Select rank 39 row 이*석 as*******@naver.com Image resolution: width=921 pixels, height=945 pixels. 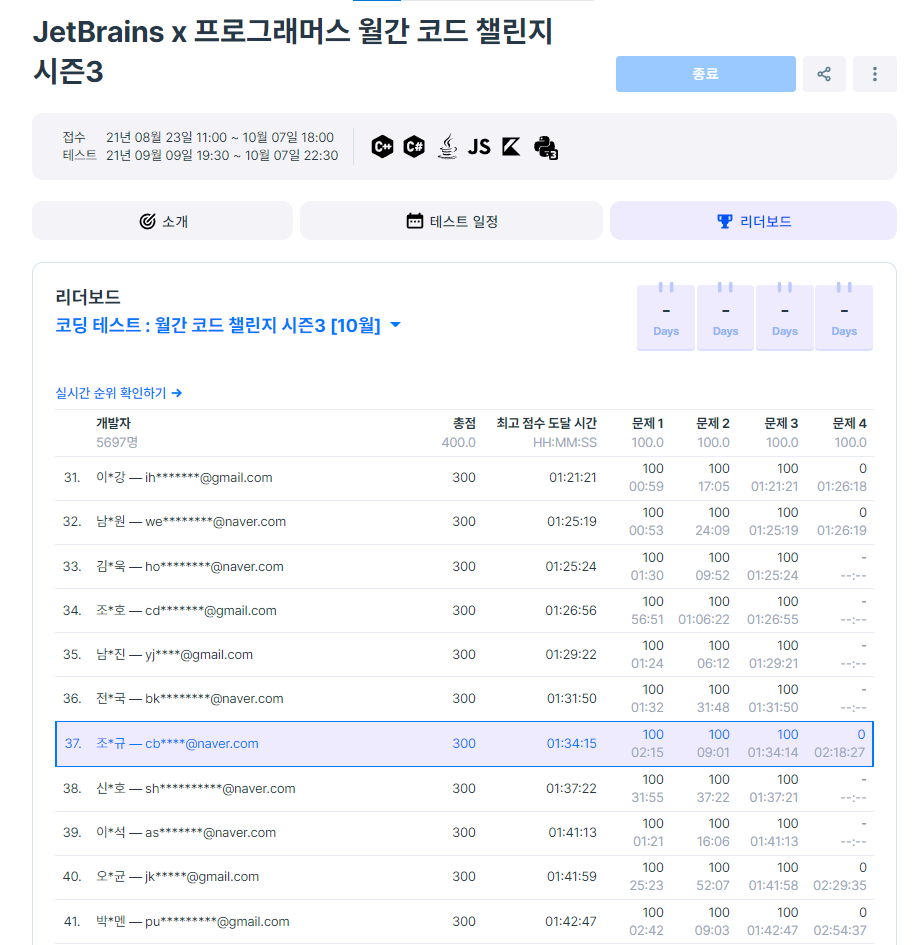point(464,833)
